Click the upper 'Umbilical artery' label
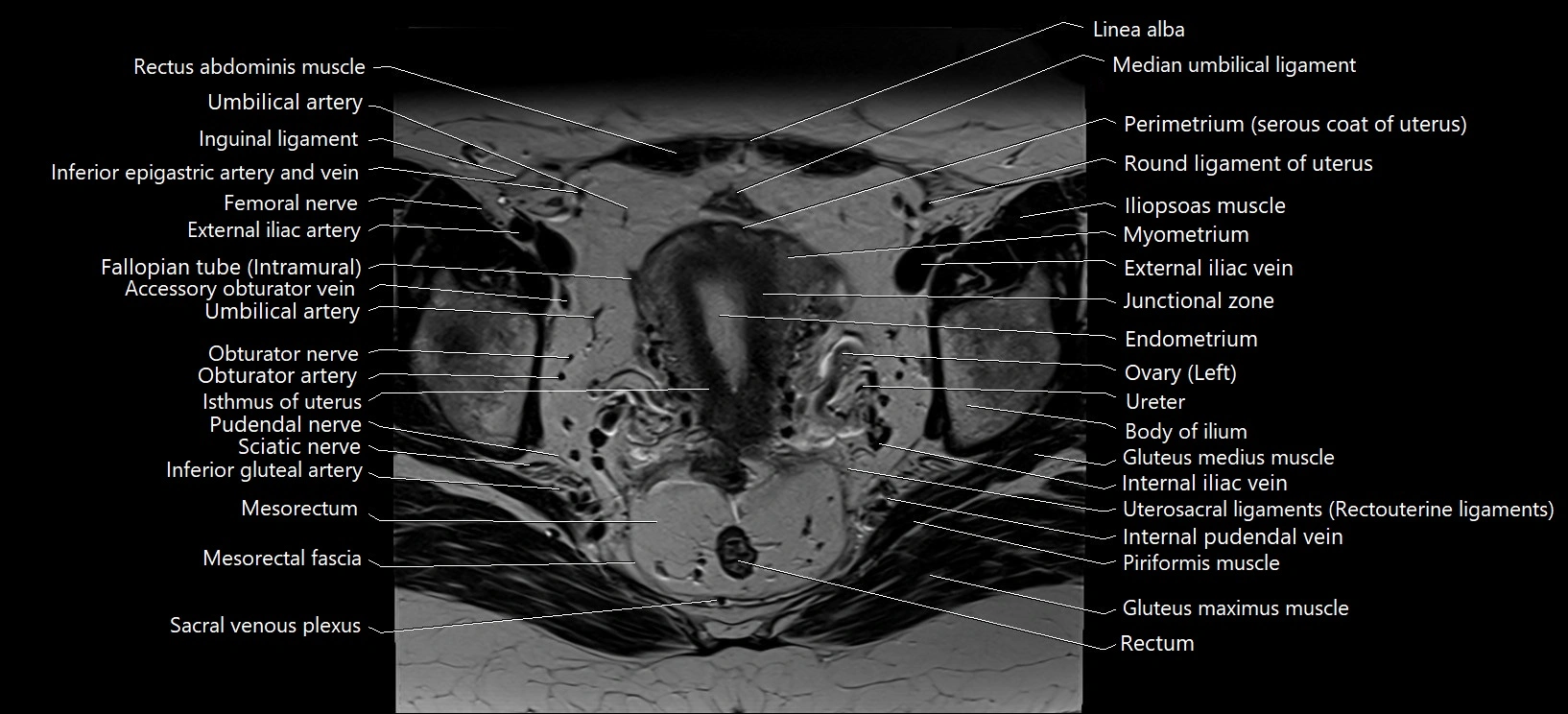The width and height of the screenshot is (1568, 714). click(x=285, y=102)
